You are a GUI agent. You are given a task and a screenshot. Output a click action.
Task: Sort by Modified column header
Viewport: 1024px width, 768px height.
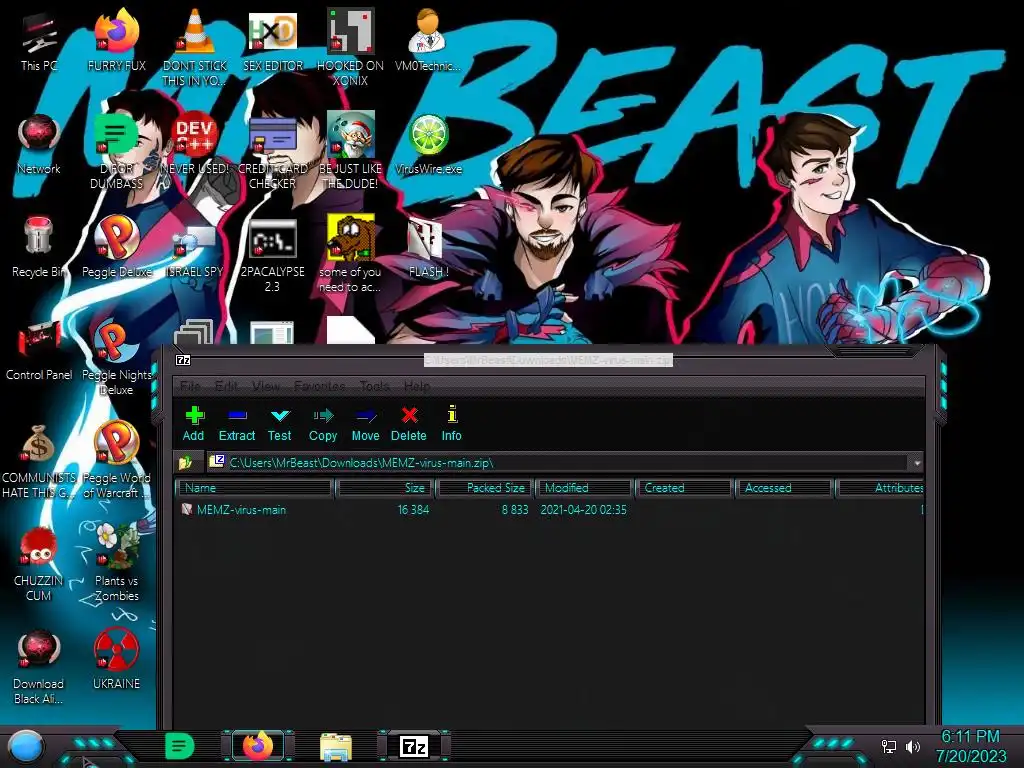[585, 488]
